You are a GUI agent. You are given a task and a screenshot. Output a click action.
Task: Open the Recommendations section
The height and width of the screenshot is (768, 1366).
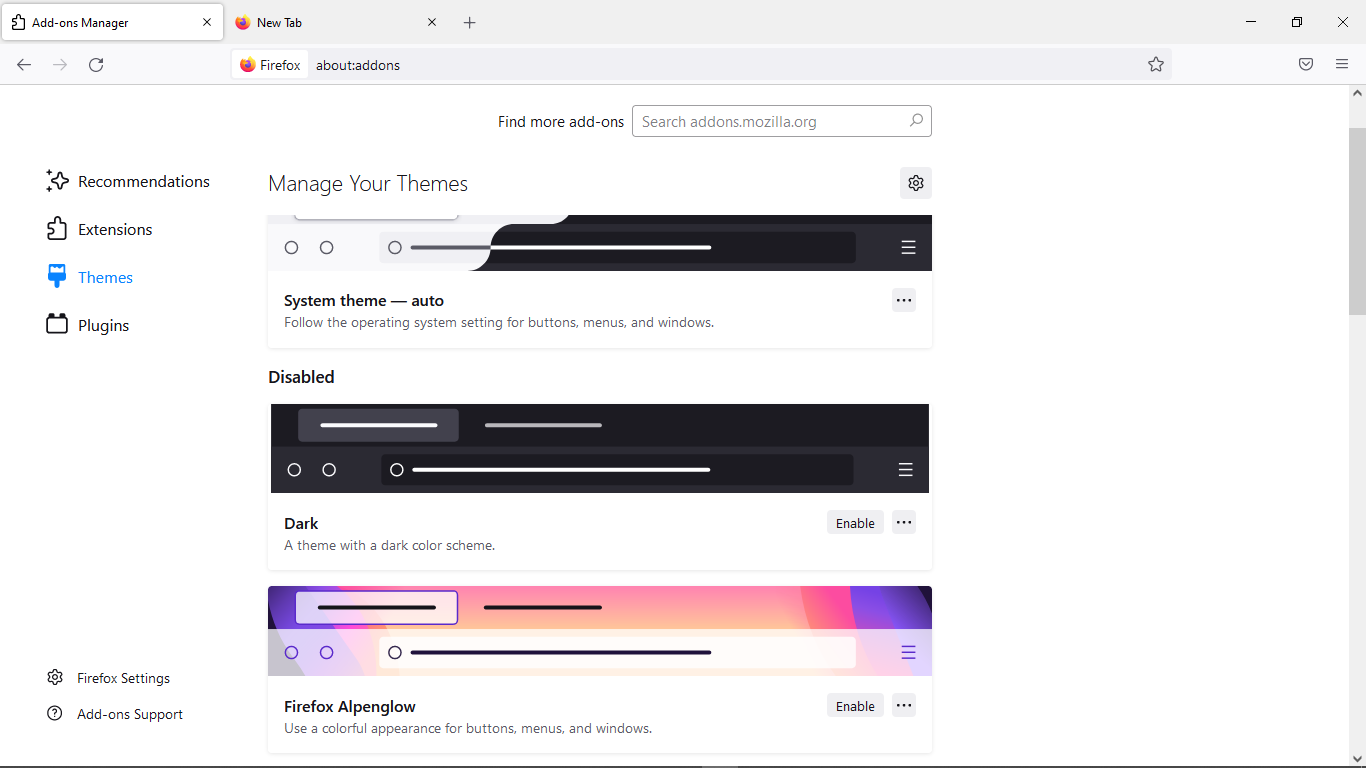[x=128, y=181]
